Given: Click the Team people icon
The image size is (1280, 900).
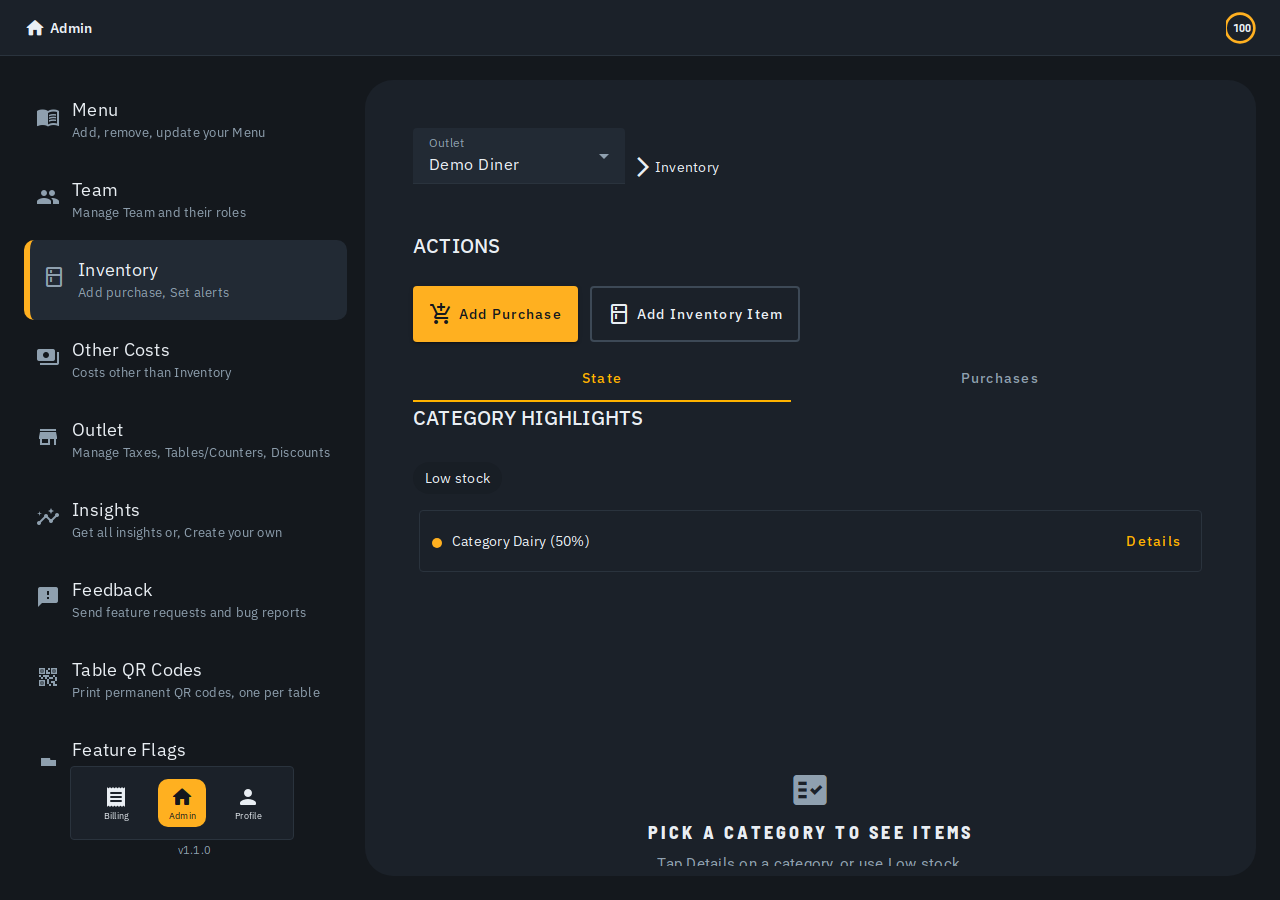Looking at the screenshot, I should 48,197.
